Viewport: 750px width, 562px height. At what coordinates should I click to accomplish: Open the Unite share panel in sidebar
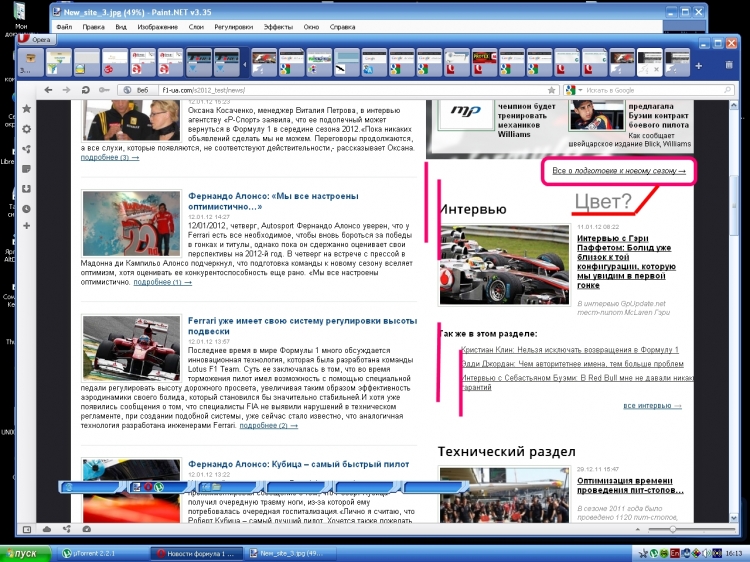27,149
